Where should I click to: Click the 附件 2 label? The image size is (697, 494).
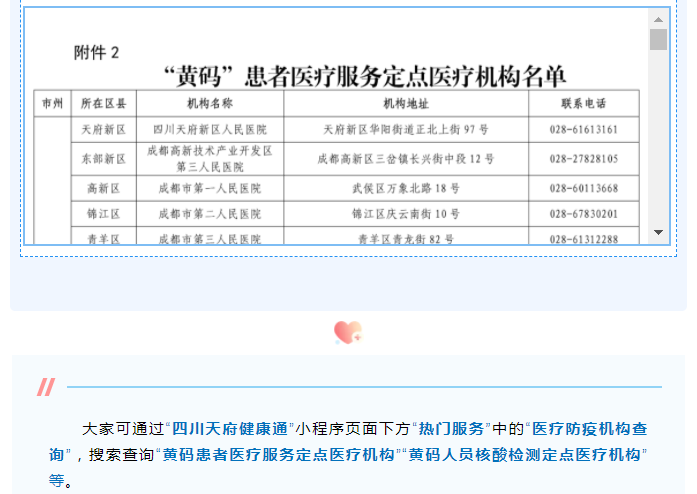tap(97, 52)
